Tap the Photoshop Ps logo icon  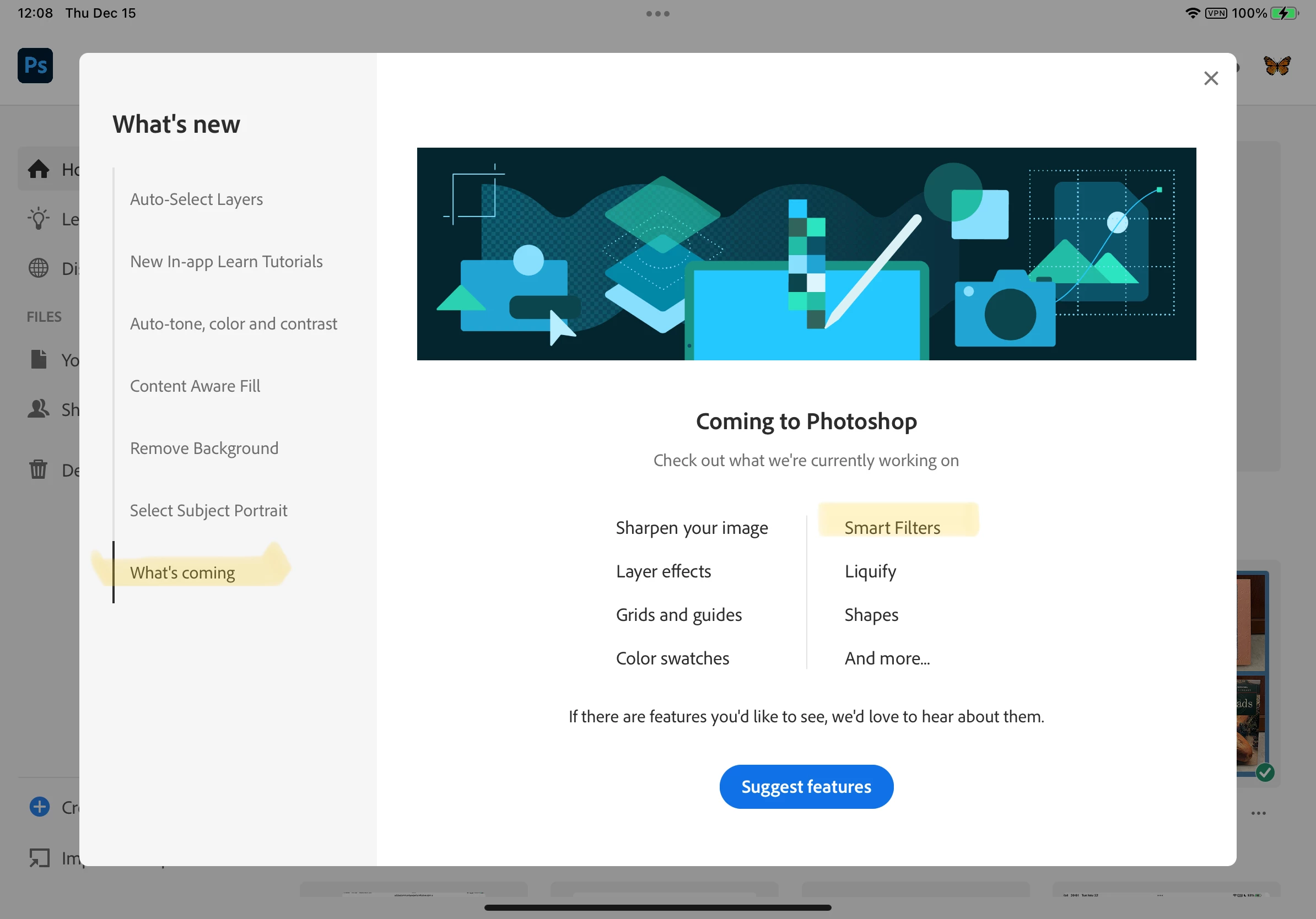coord(35,66)
